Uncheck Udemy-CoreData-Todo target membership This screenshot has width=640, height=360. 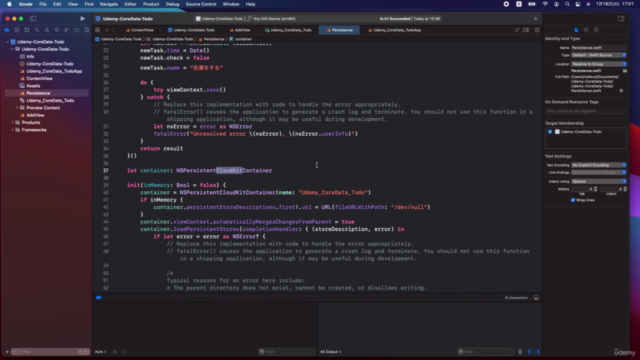550,132
